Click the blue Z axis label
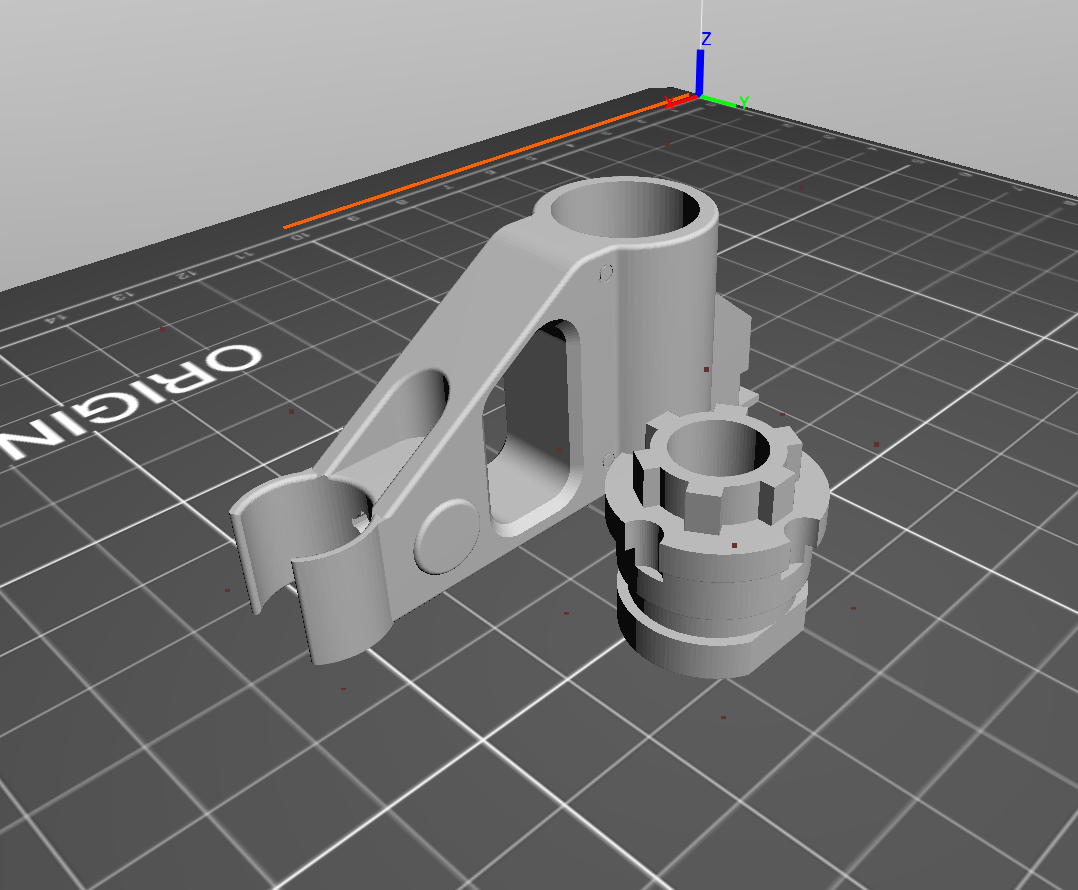Viewport: 1078px width, 890px height. coord(705,39)
